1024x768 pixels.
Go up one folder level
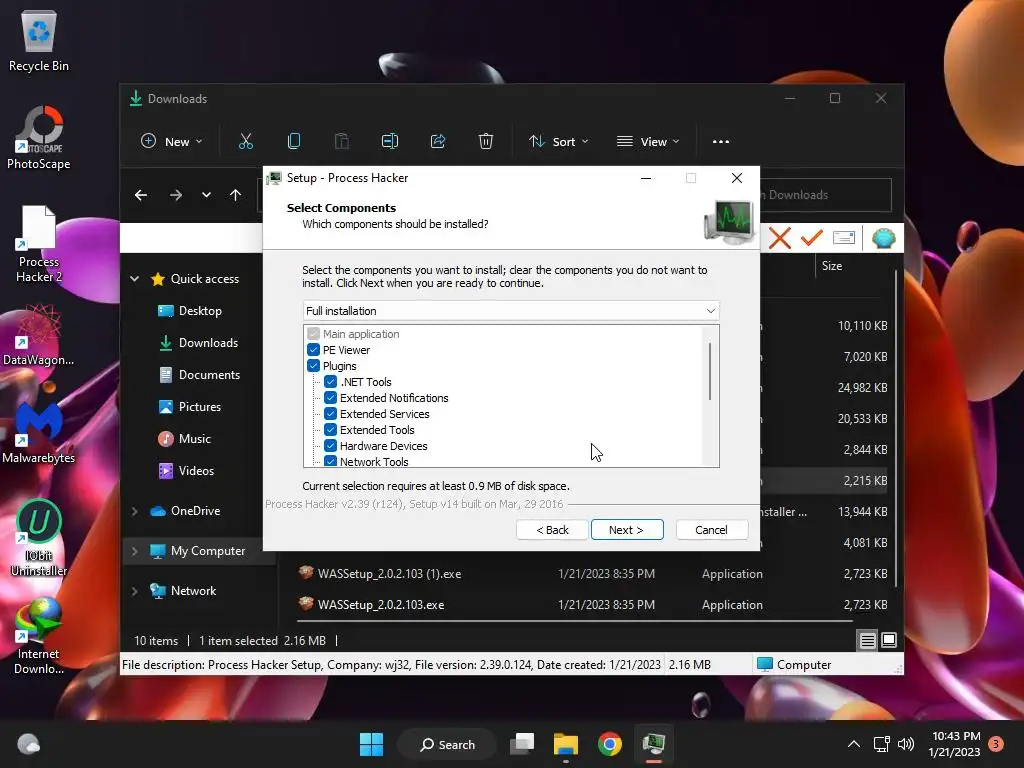[235, 195]
